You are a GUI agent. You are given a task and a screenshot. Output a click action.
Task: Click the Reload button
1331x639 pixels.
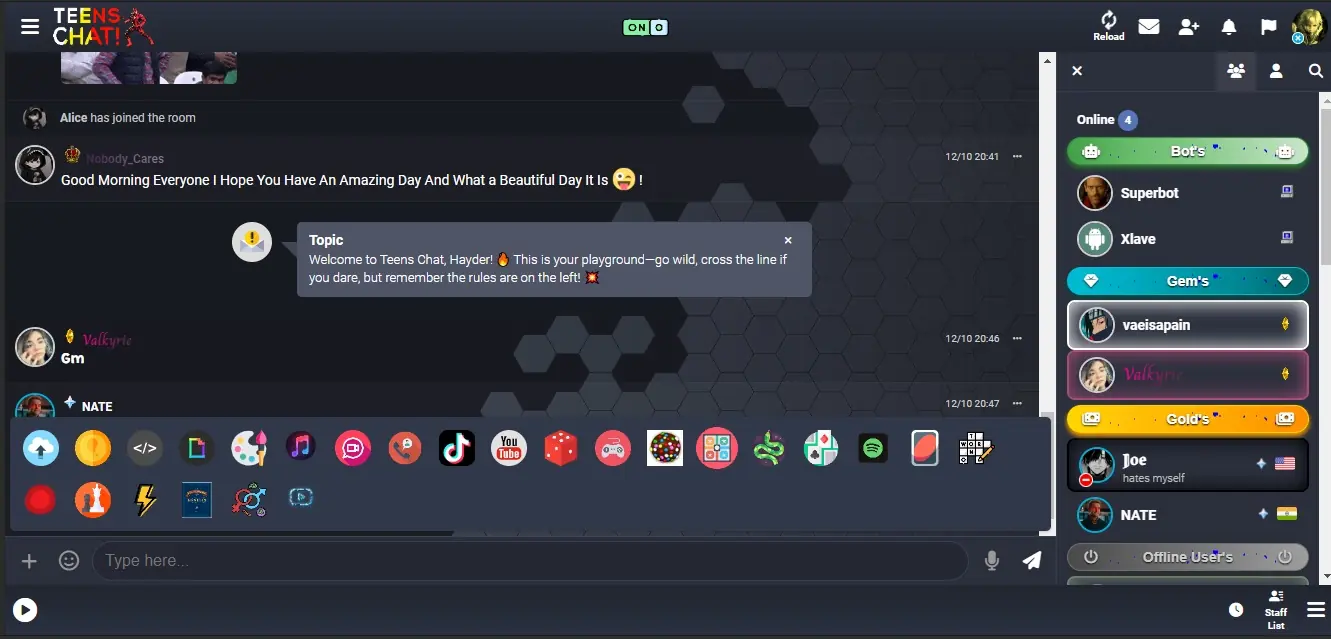pyautogui.click(x=1108, y=26)
